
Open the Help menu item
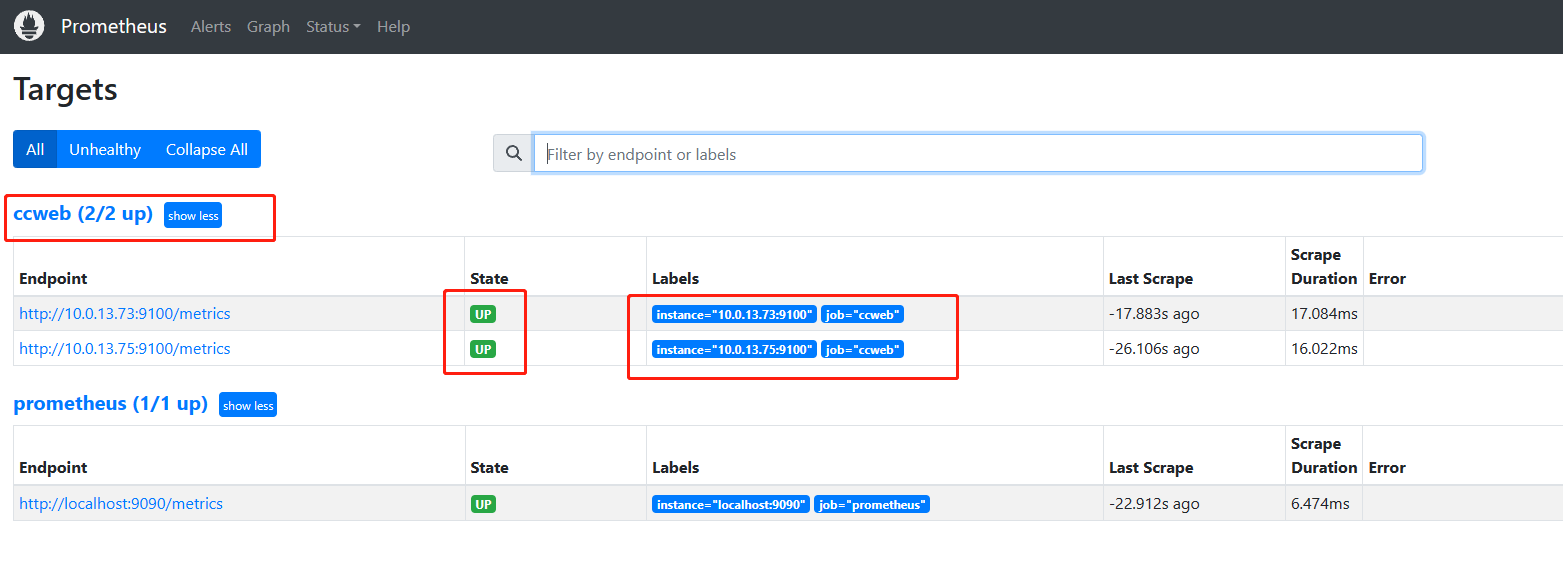[393, 27]
